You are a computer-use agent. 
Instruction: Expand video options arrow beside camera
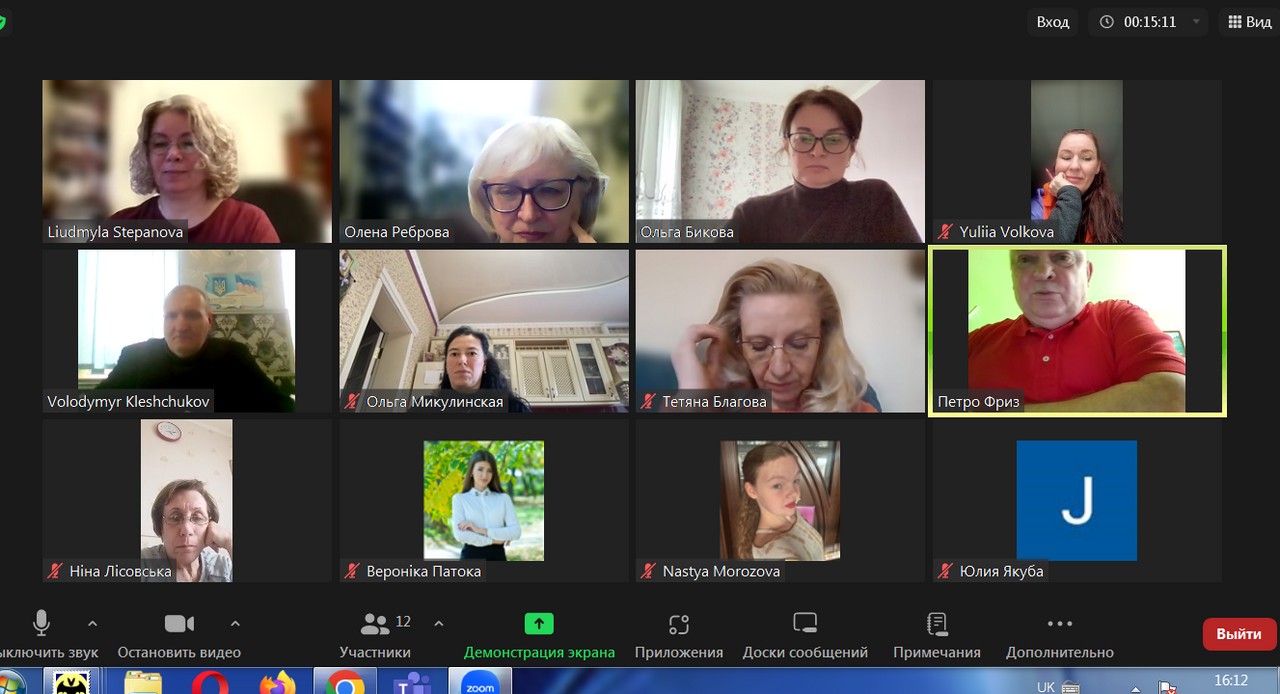(x=235, y=624)
